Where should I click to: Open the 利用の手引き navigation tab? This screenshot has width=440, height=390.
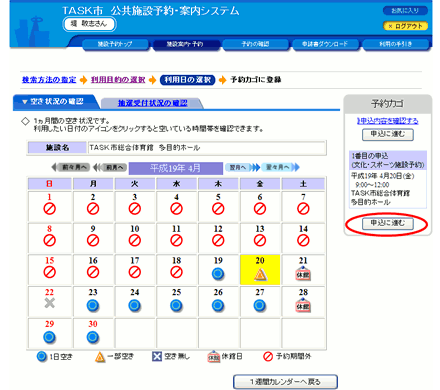pyautogui.click(x=396, y=44)
